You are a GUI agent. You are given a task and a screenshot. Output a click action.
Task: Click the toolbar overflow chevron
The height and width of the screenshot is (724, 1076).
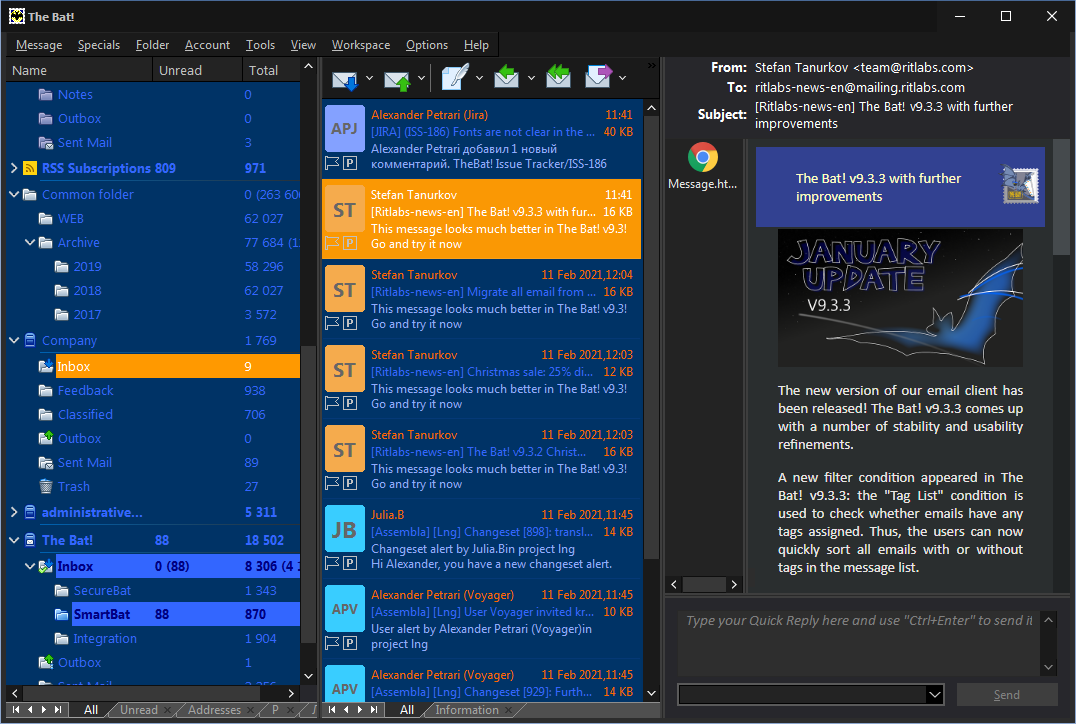click(x=651, y=66)
